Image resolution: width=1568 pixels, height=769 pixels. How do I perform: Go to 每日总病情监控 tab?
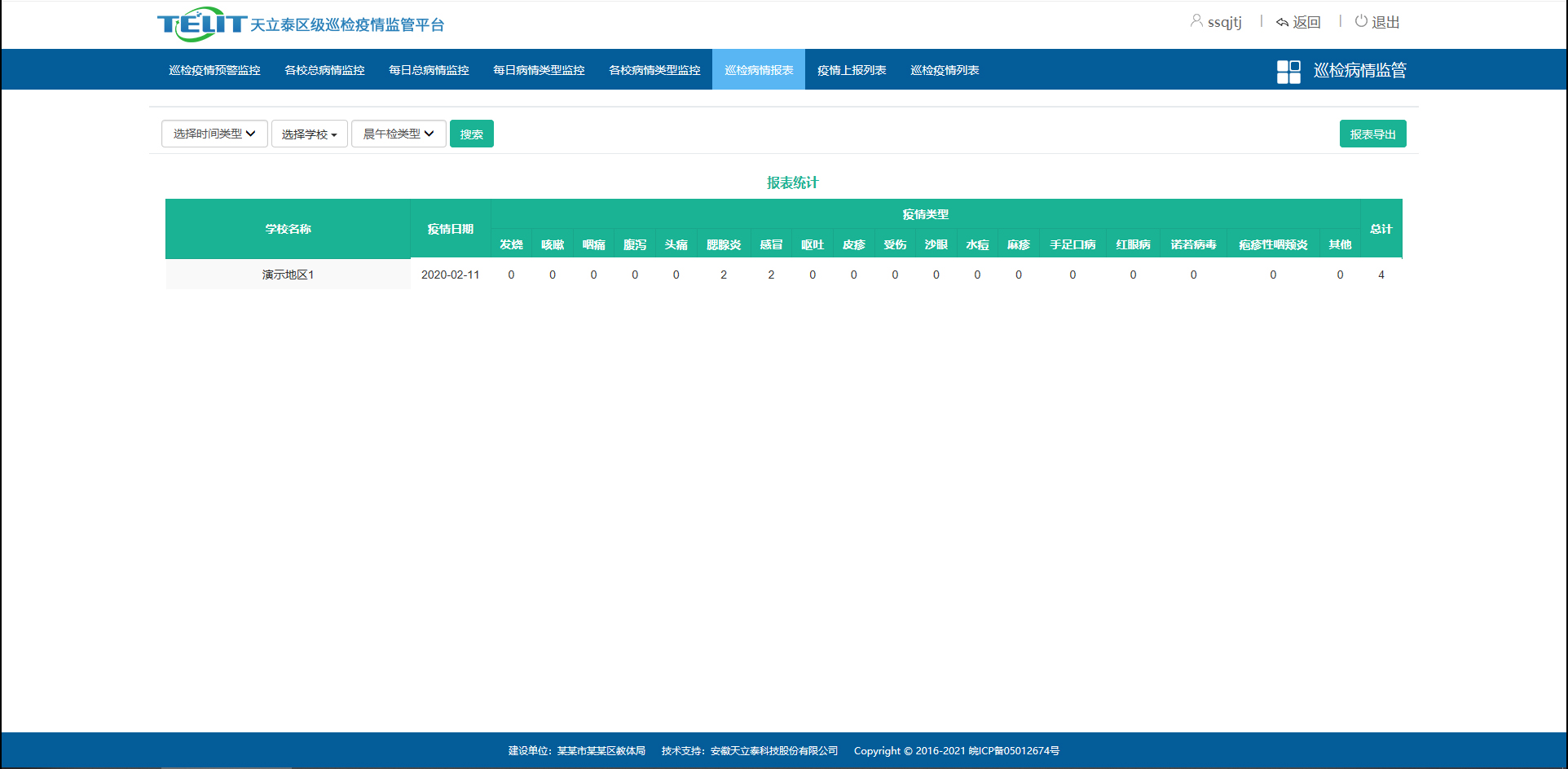(429, 70)
